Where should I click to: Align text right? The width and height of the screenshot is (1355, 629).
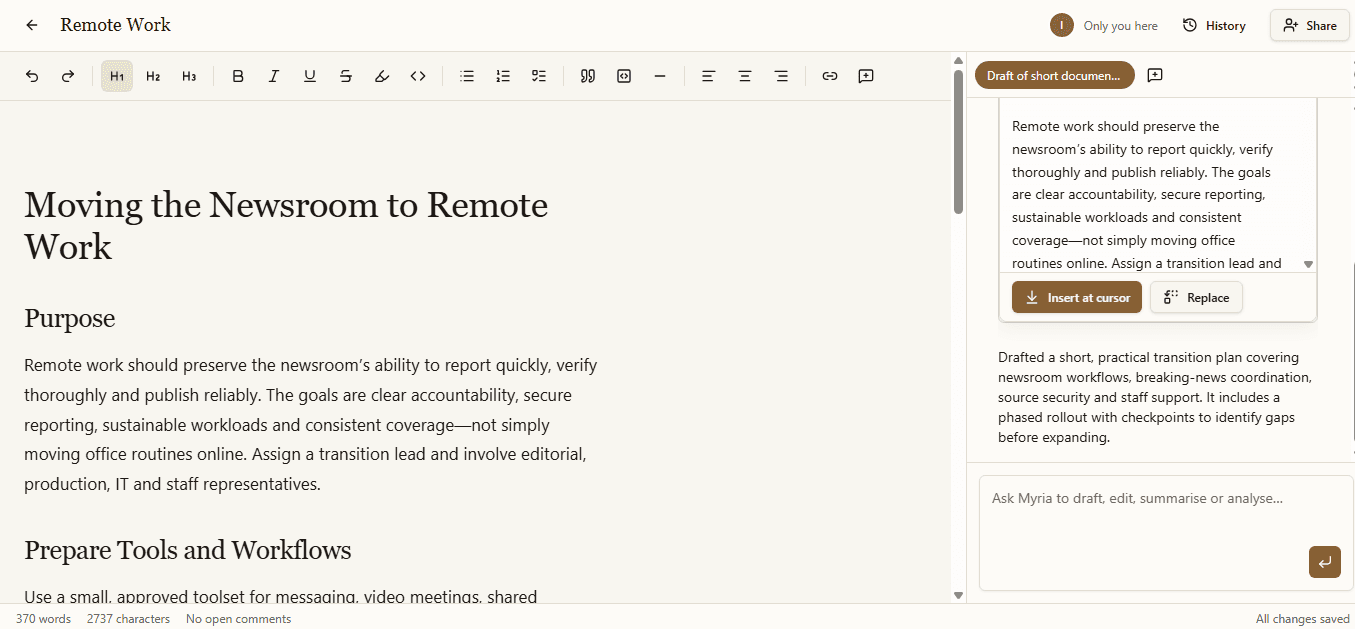tap(781, 76)
